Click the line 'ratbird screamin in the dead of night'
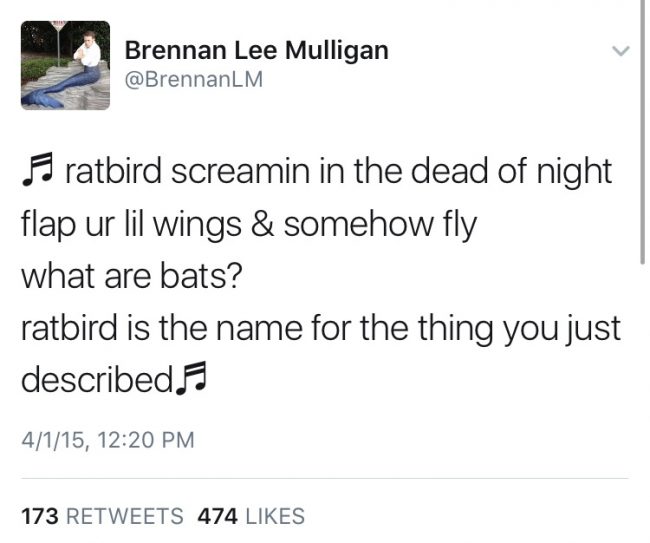Screen dimensions: 650x543 pyautogui.click(x=338, y=171)
